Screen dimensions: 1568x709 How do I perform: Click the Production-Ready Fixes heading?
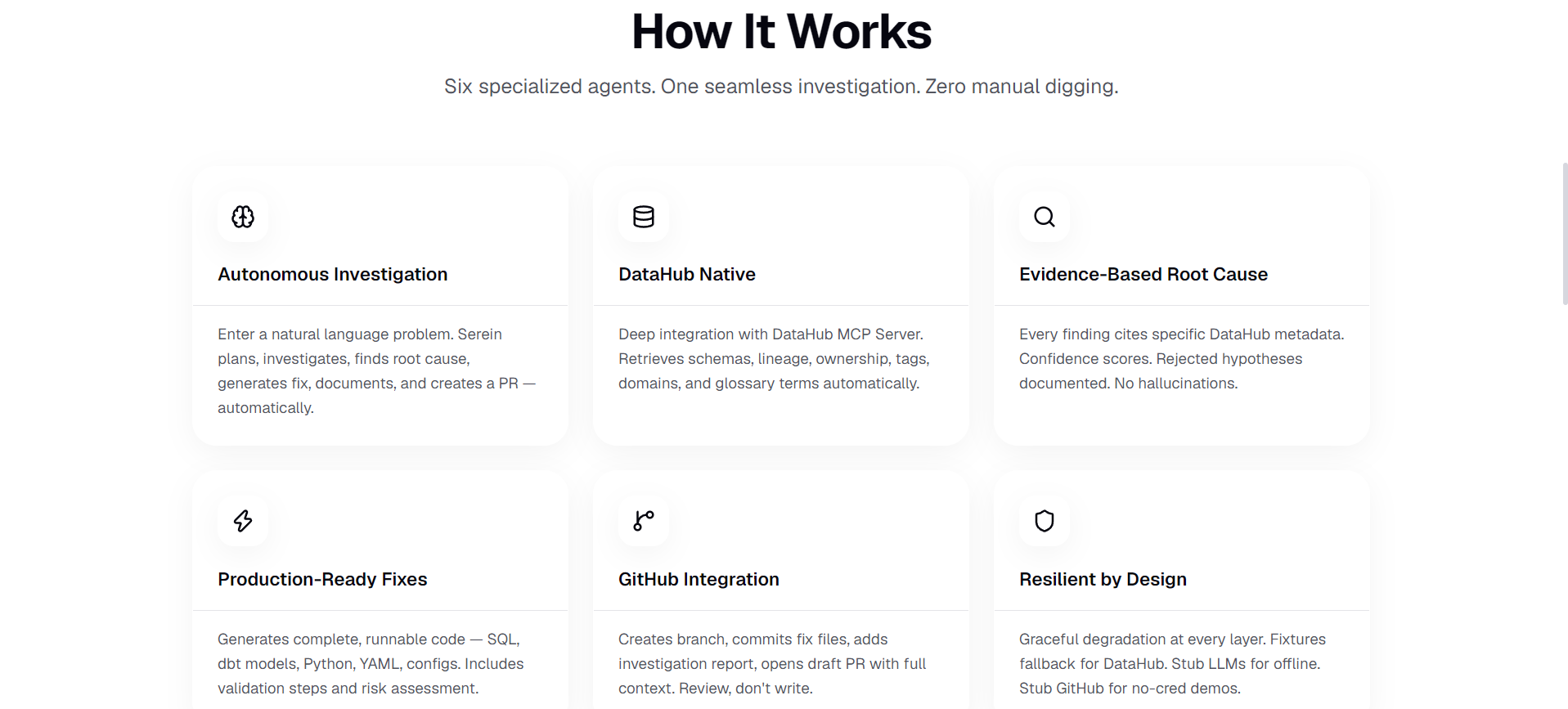[x=322, y=580]
